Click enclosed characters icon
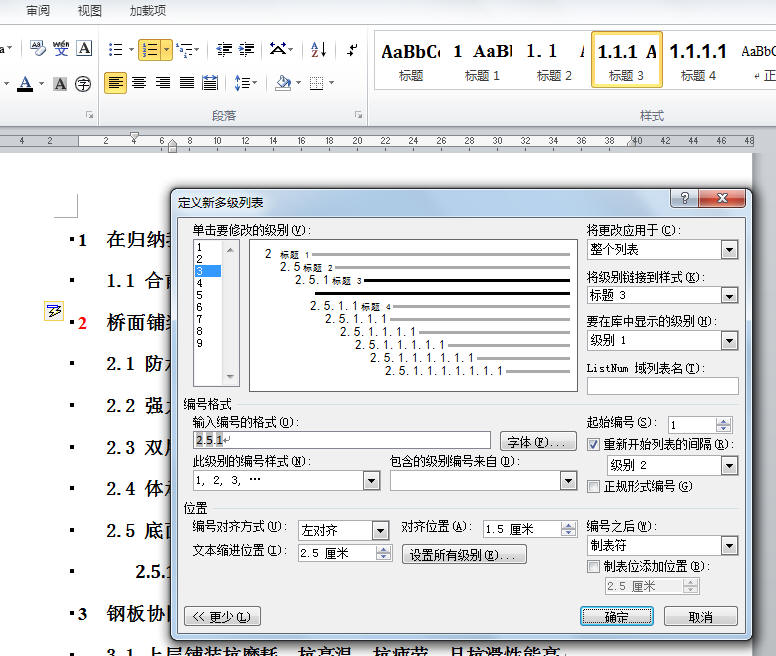The image size is (776, 656). click(x=83, y=84)
